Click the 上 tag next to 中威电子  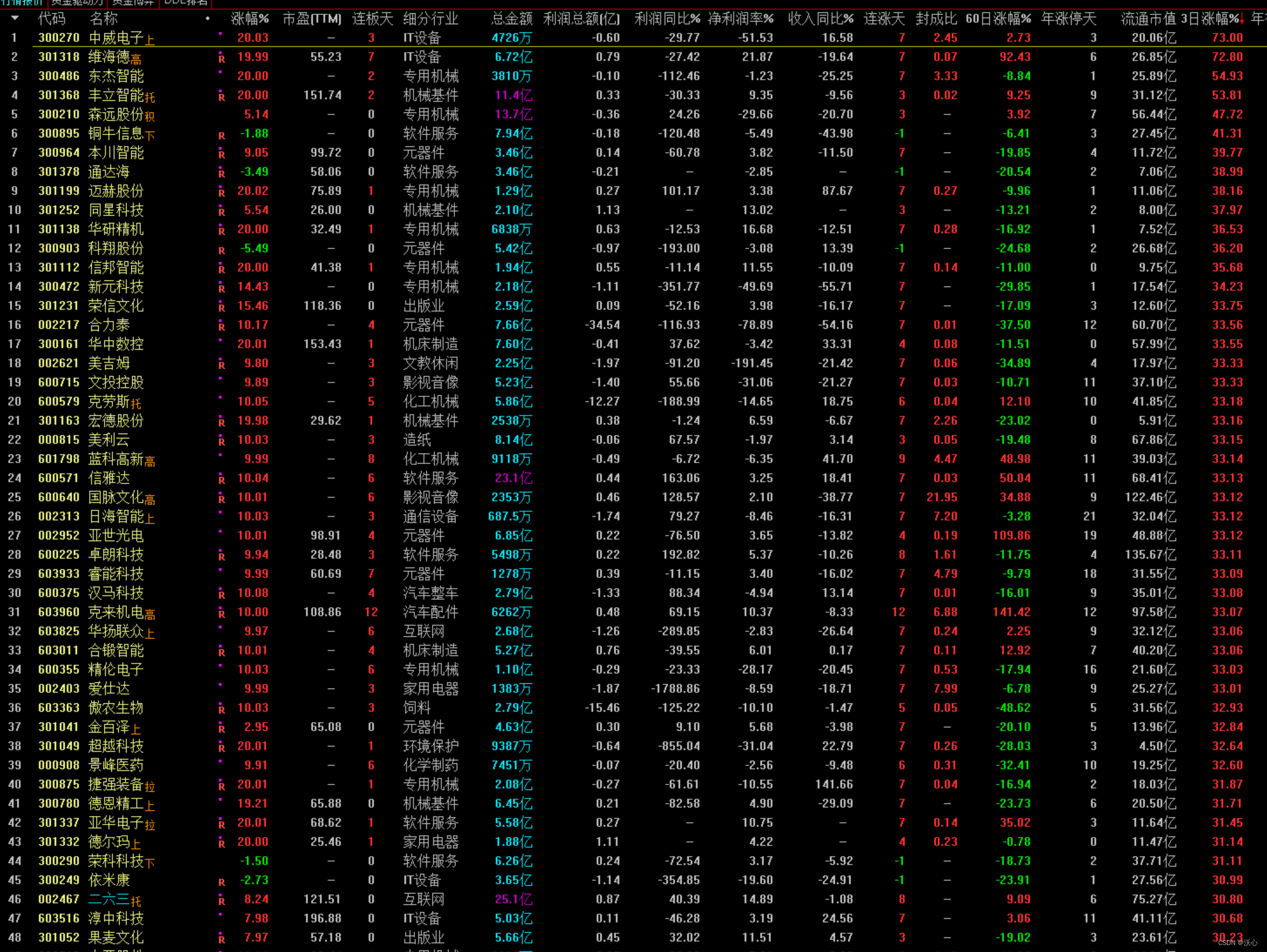click(150, 41)
